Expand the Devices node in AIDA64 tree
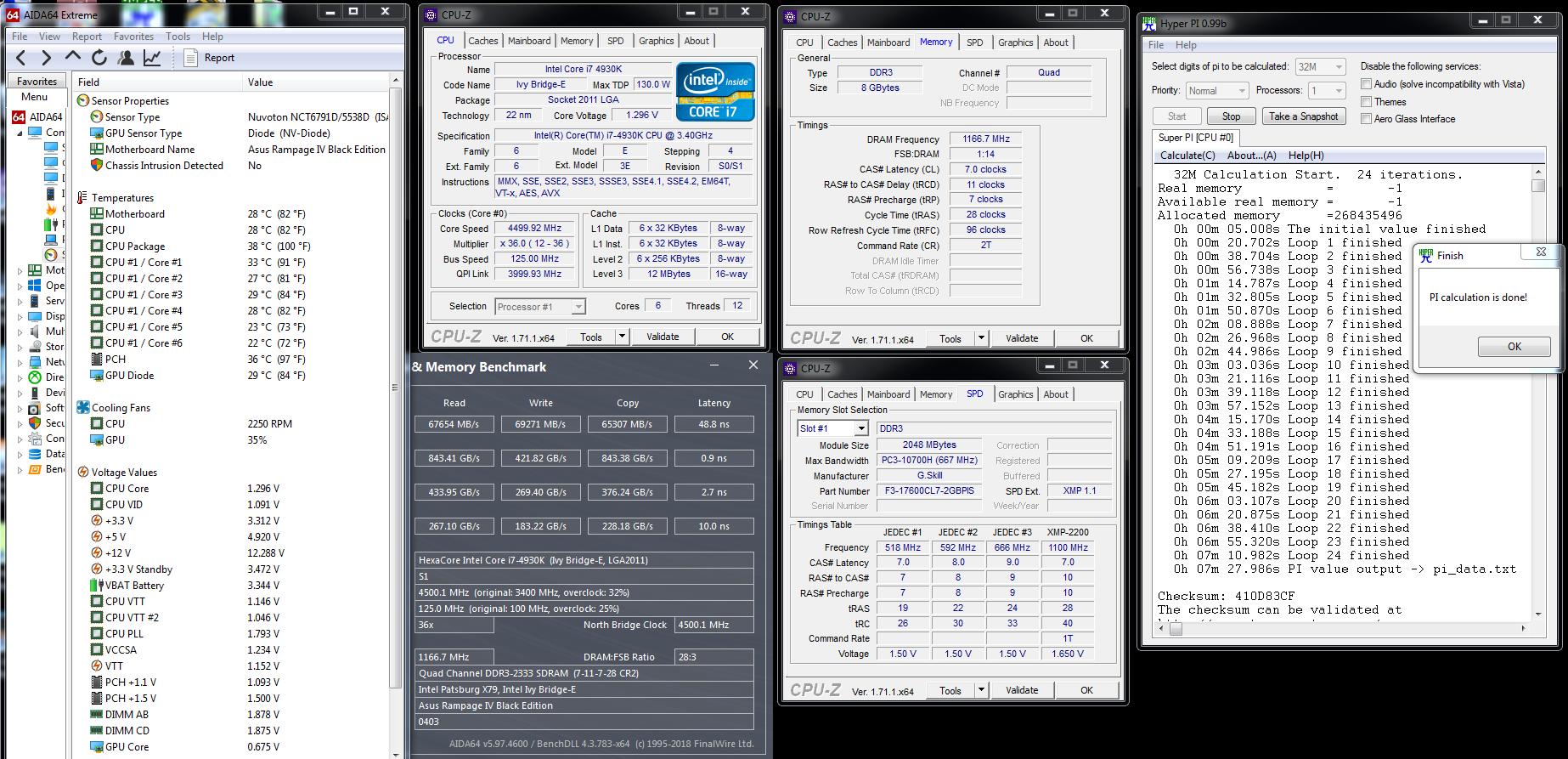 click(20, 393)
